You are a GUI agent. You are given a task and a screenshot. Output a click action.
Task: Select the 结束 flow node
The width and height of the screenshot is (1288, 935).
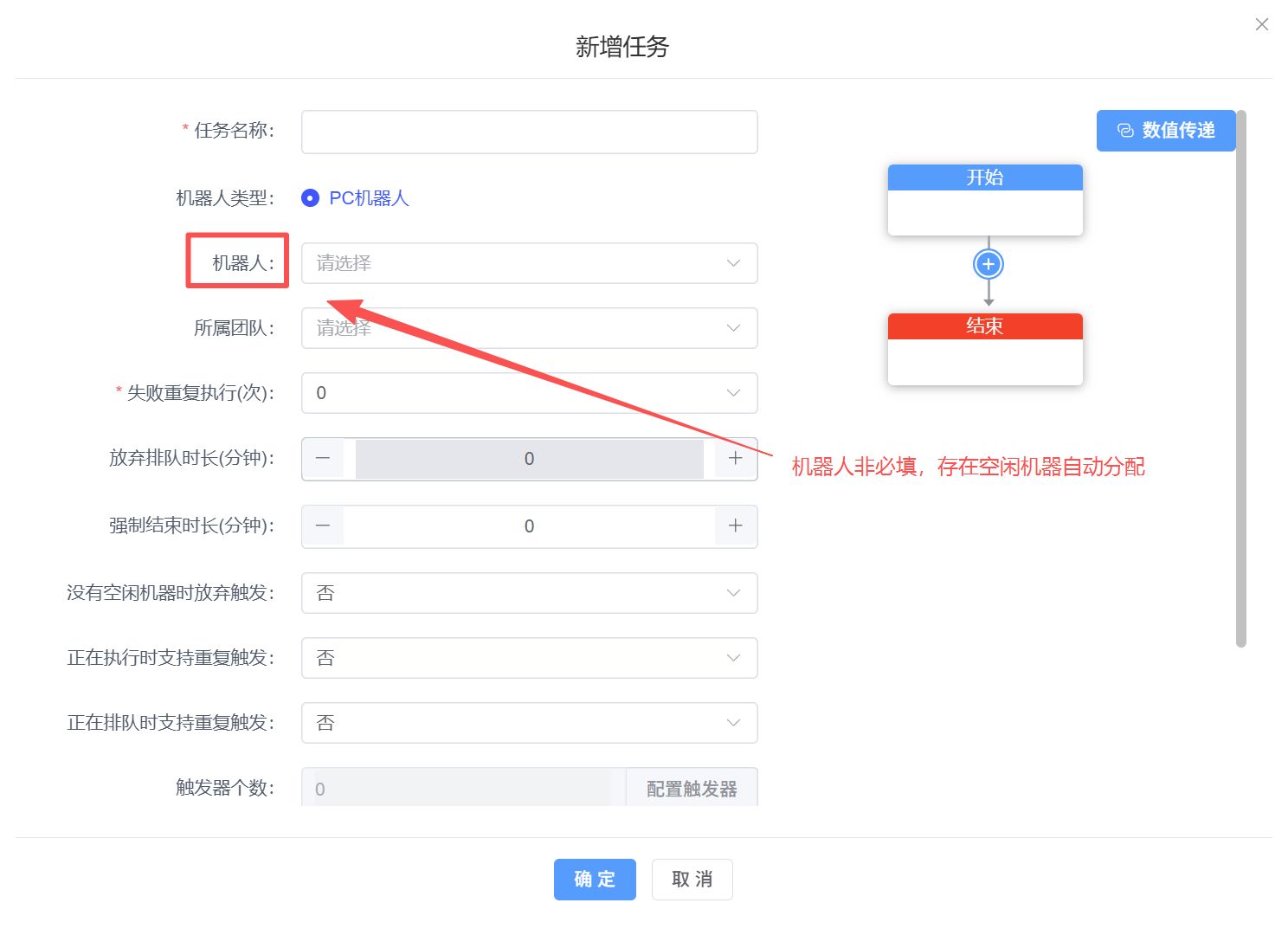click(x=985, y=349)
